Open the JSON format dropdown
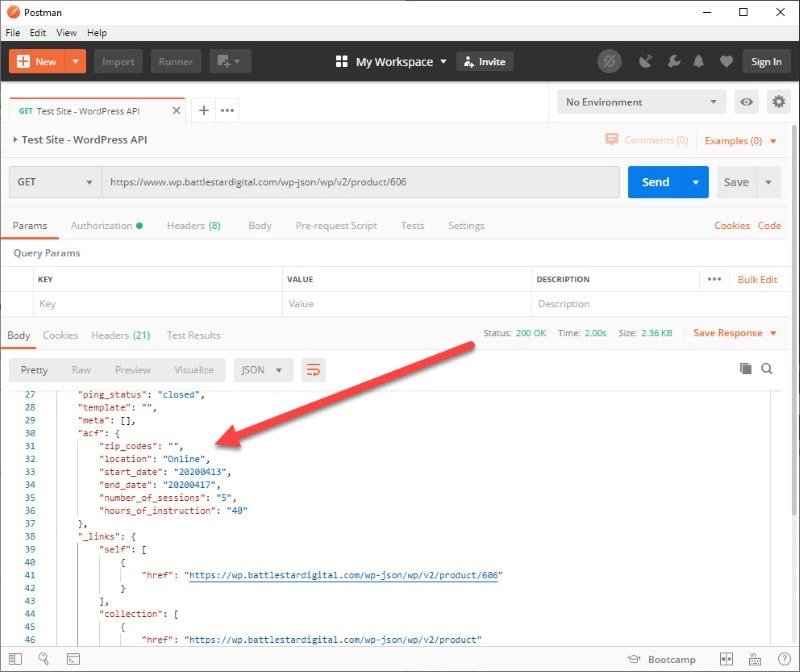800x672 pixels. pyautogui.click(x=263, y=370)
